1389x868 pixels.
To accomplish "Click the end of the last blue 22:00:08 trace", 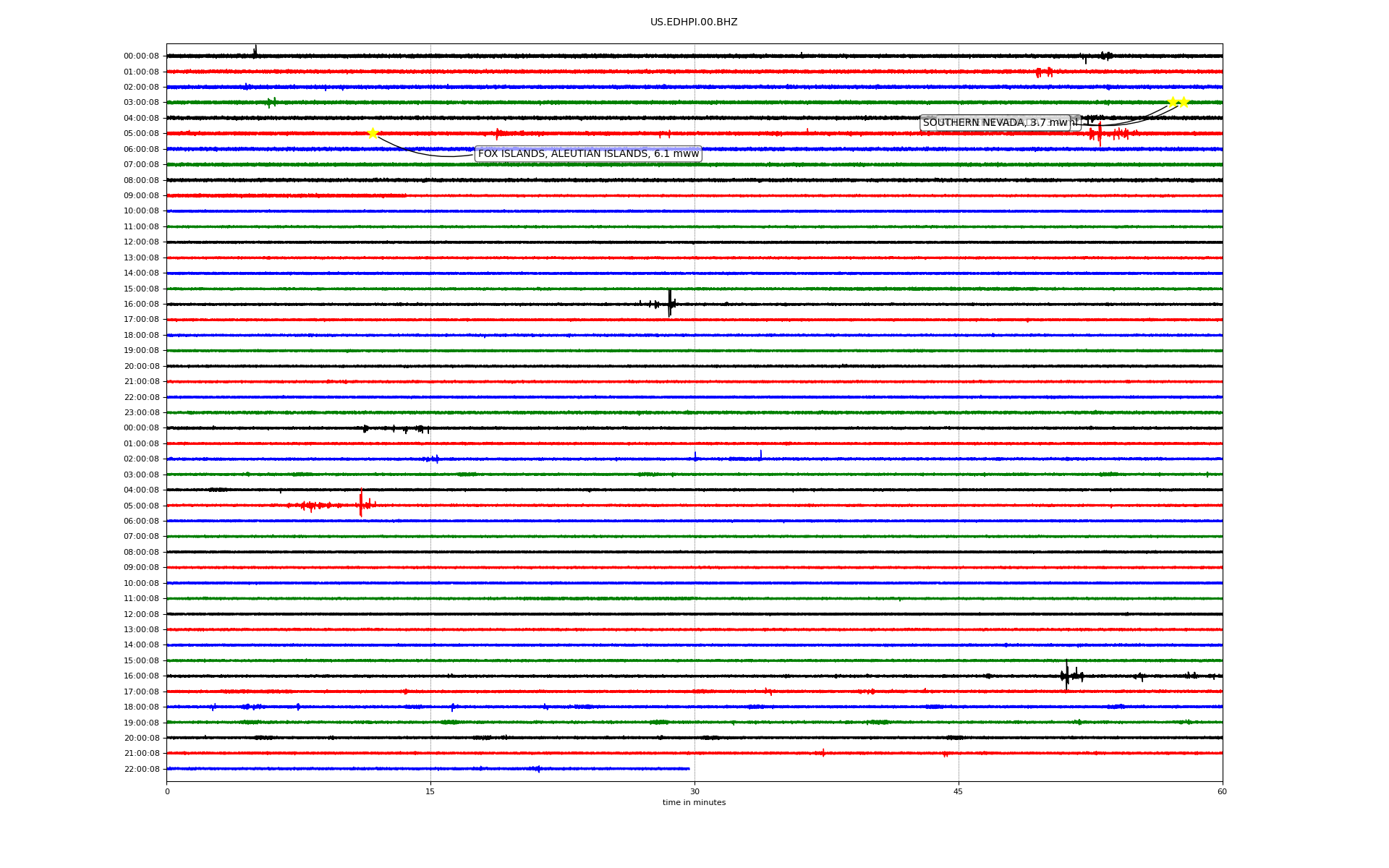I will (x=688, y=768).
